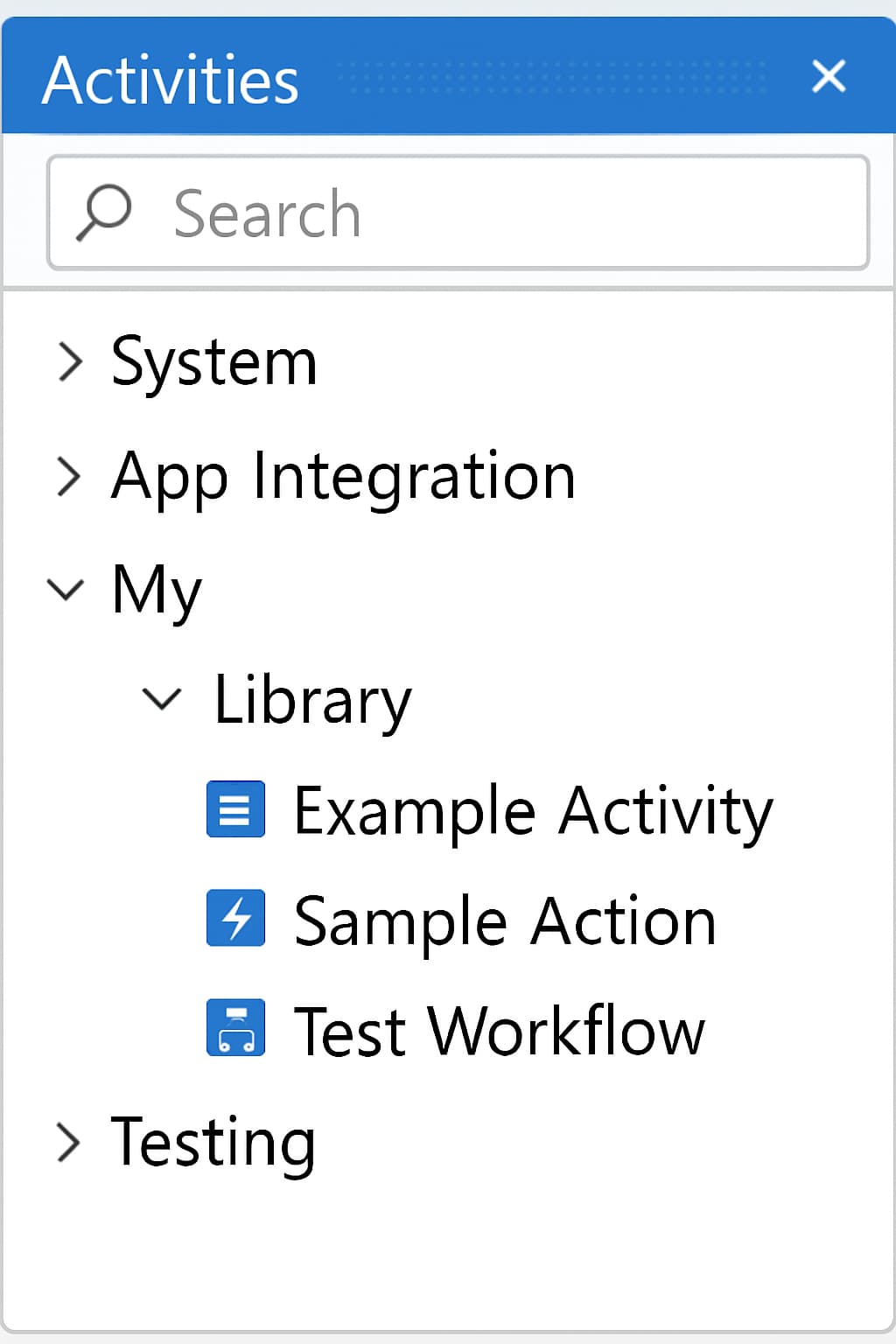
Task: Click inside the Search input field
Action: point(455,210)
